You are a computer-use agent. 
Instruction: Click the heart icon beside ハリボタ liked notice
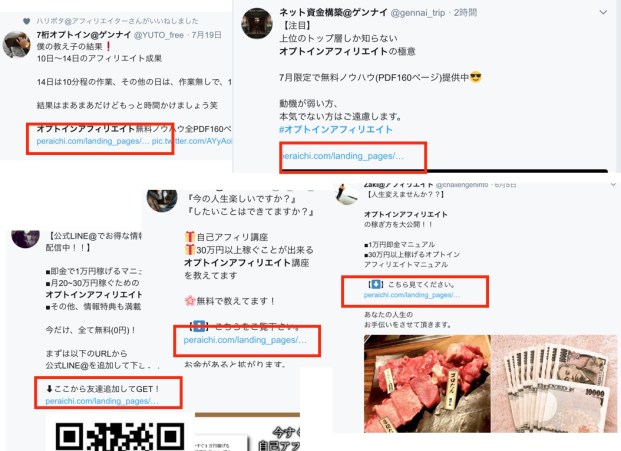[26, 21]
